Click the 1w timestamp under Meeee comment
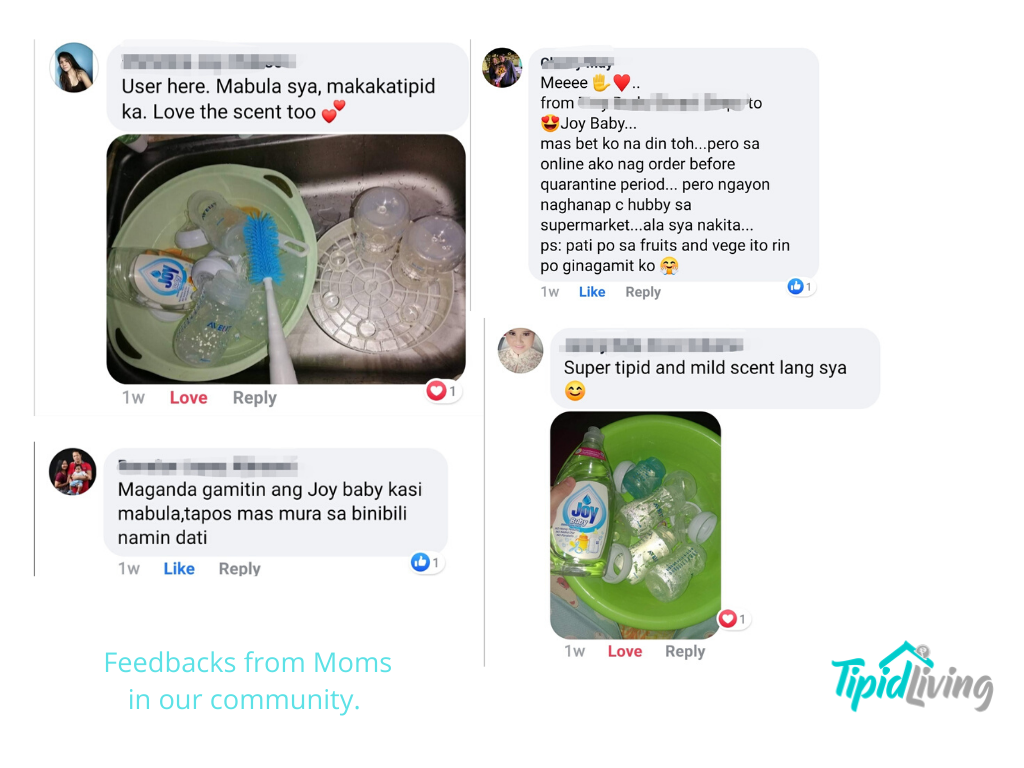 [x=550, y=292]
